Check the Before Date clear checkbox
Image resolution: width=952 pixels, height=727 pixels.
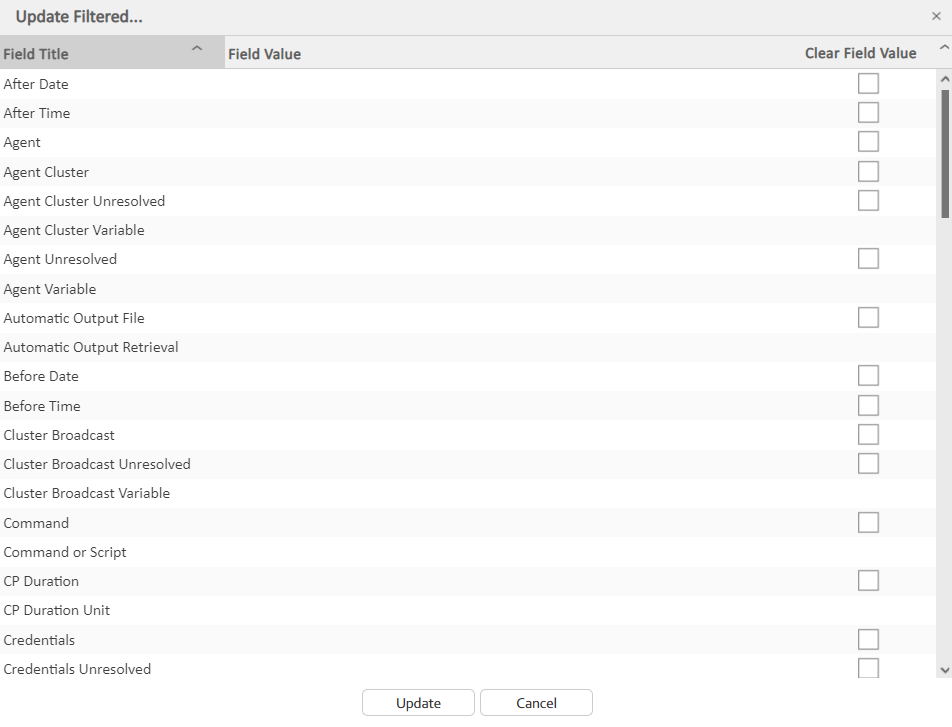[x=868, y=376]
